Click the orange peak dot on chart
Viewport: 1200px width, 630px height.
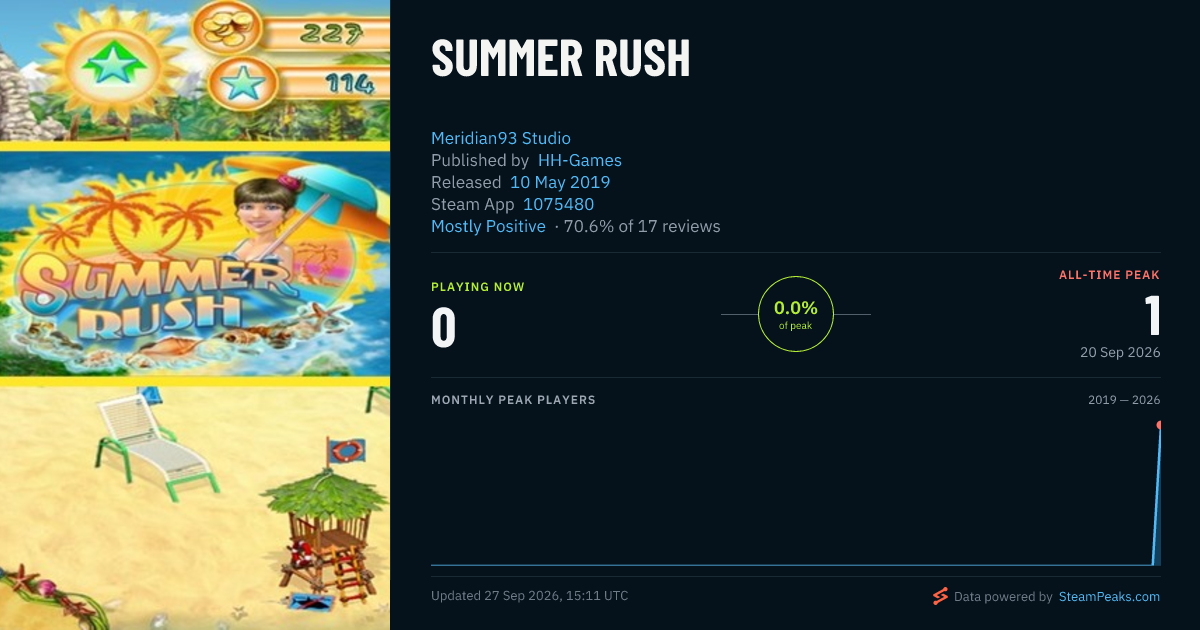(x=1159, y=425)
